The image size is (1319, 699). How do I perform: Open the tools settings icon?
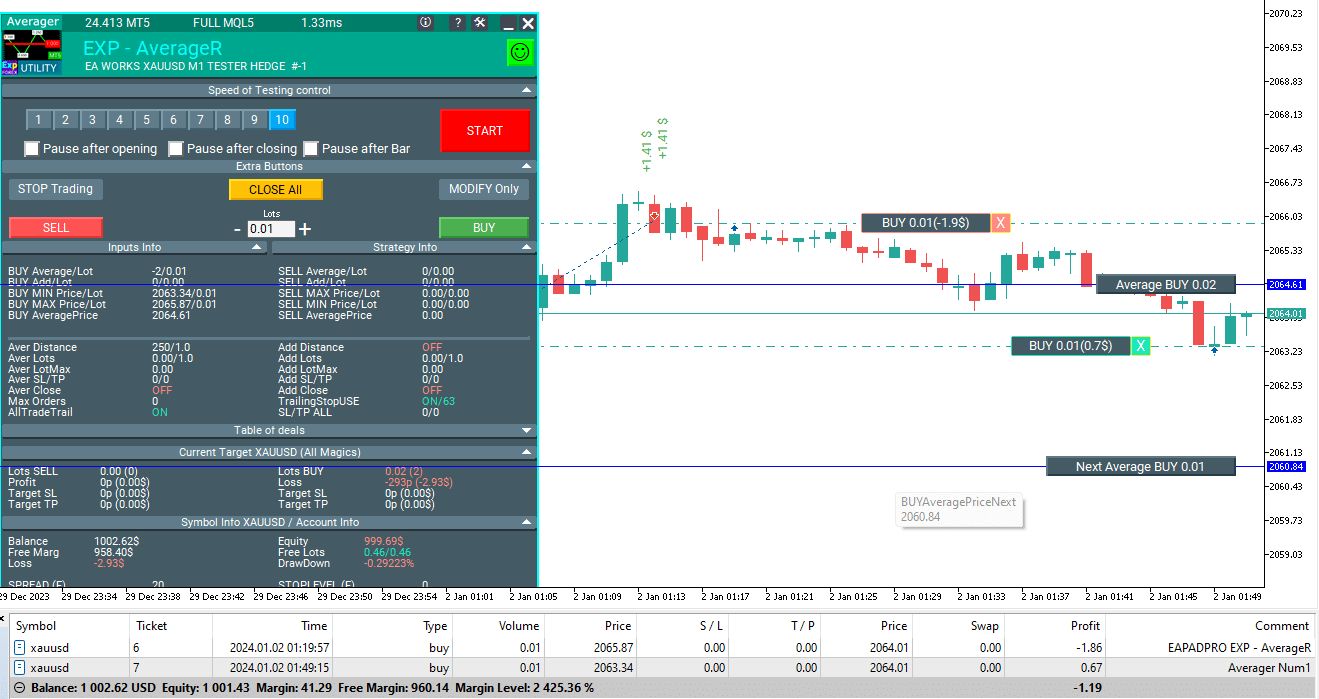click(x=480, y=23)
